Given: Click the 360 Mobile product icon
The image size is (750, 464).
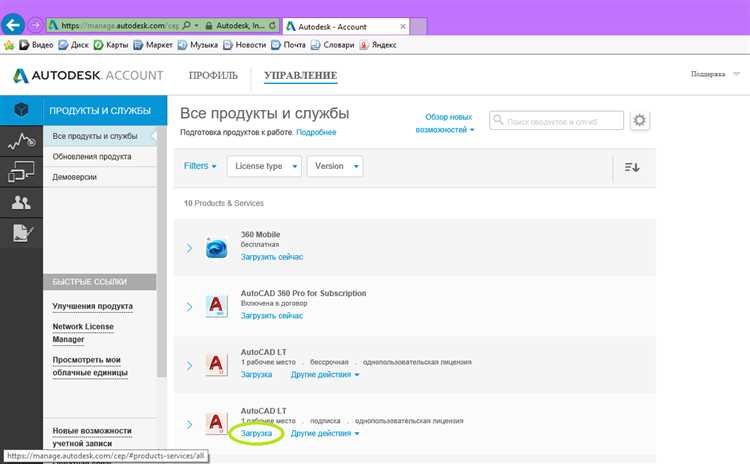Looking at the screenshot, I should [x=216, y=248].
